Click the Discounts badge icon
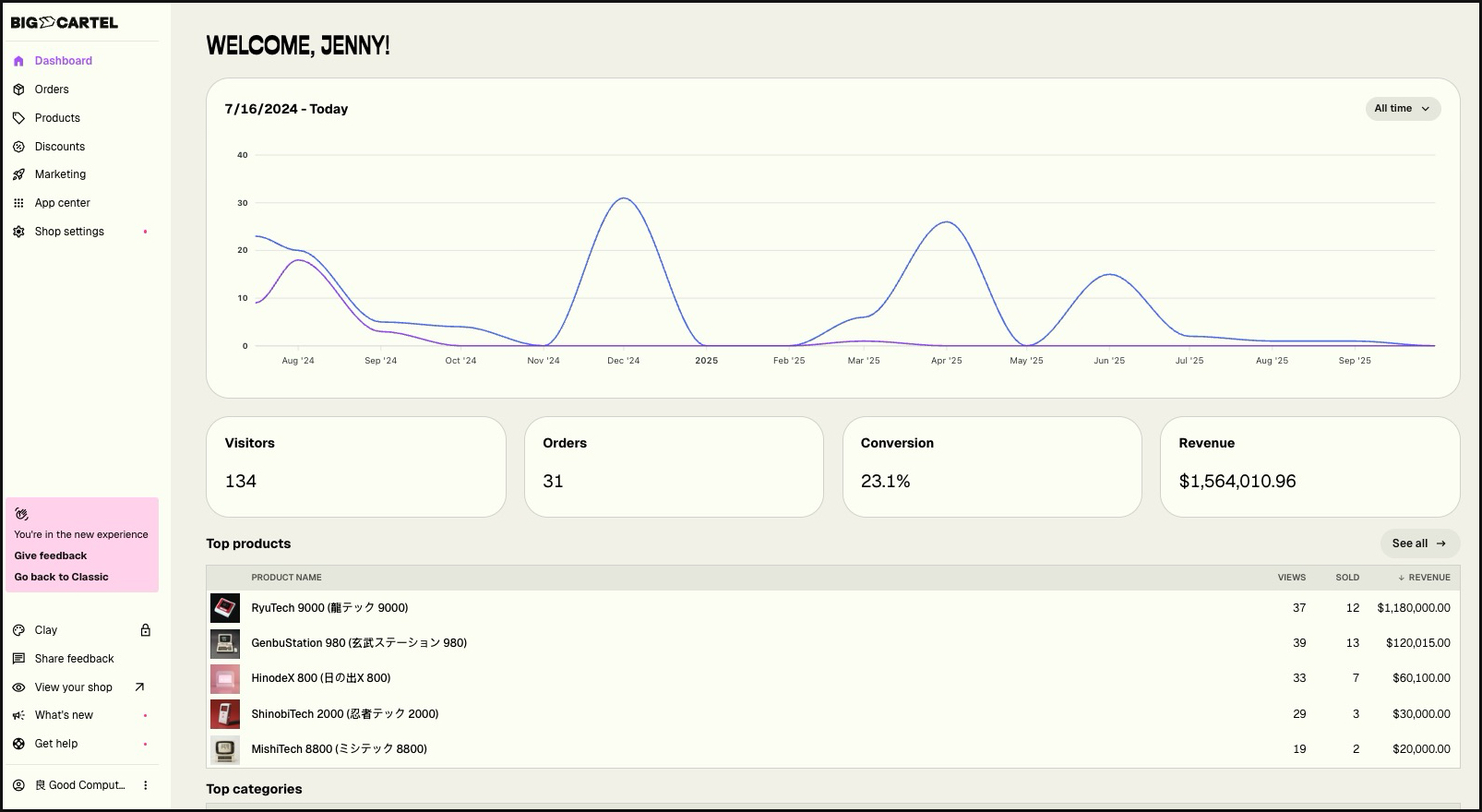Screen dimensions: 1482x812 point(18,147)
